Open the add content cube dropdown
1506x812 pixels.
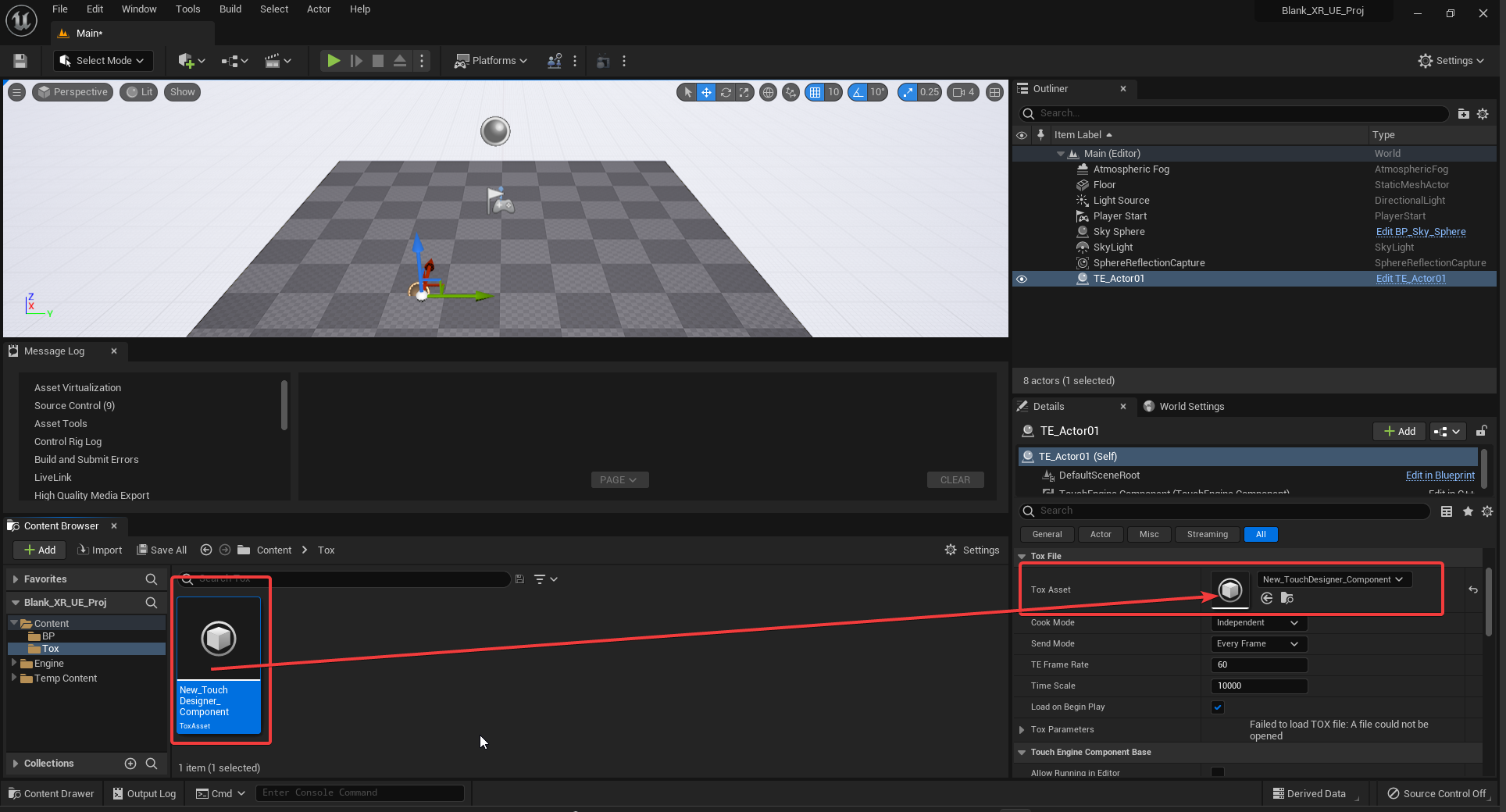(191, 61)
